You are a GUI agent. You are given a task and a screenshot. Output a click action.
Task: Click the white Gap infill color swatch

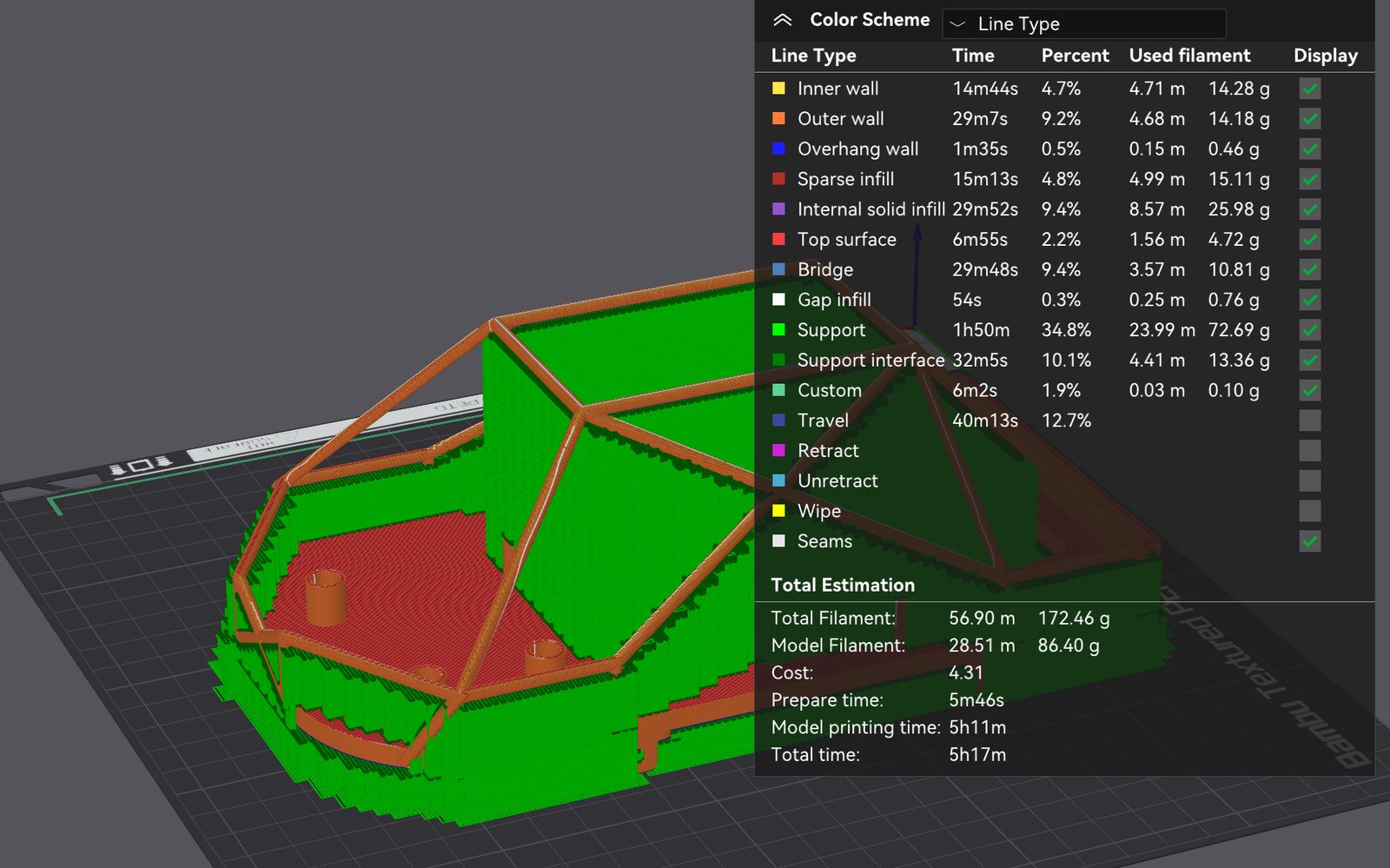pyautogui.click(x=778, y=300)
